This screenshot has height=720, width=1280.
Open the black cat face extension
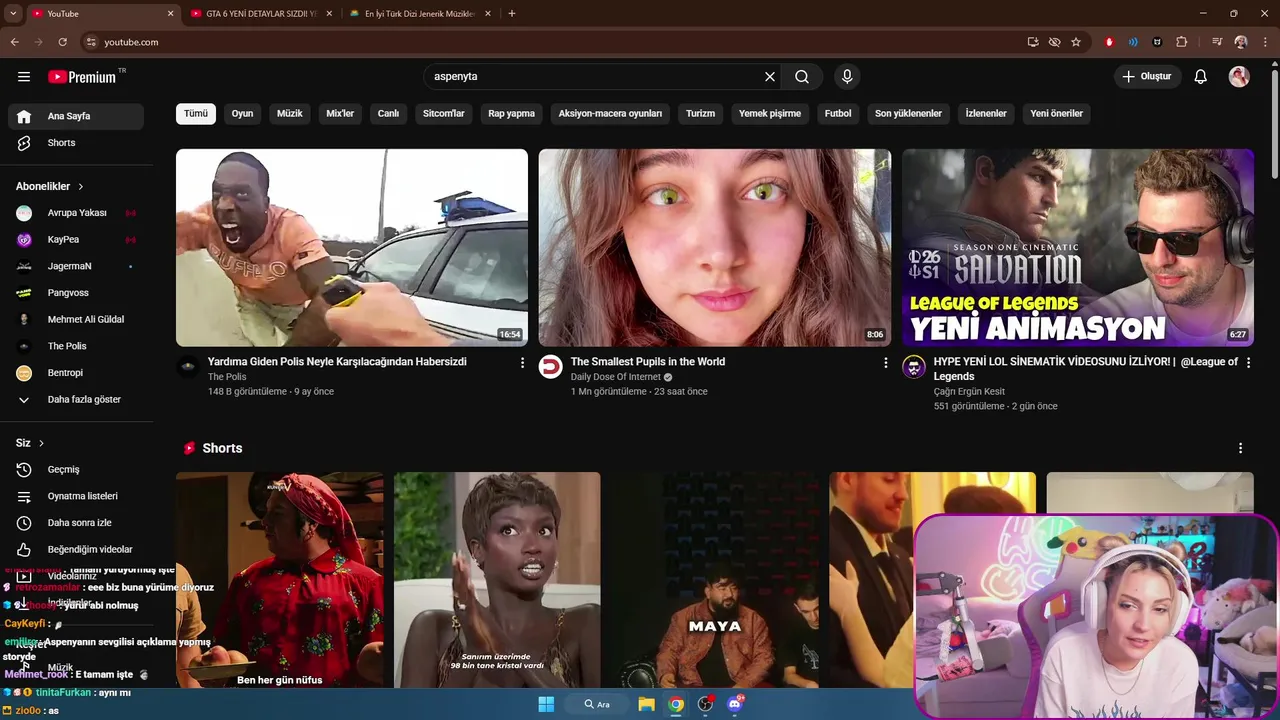click(1157, 42)
